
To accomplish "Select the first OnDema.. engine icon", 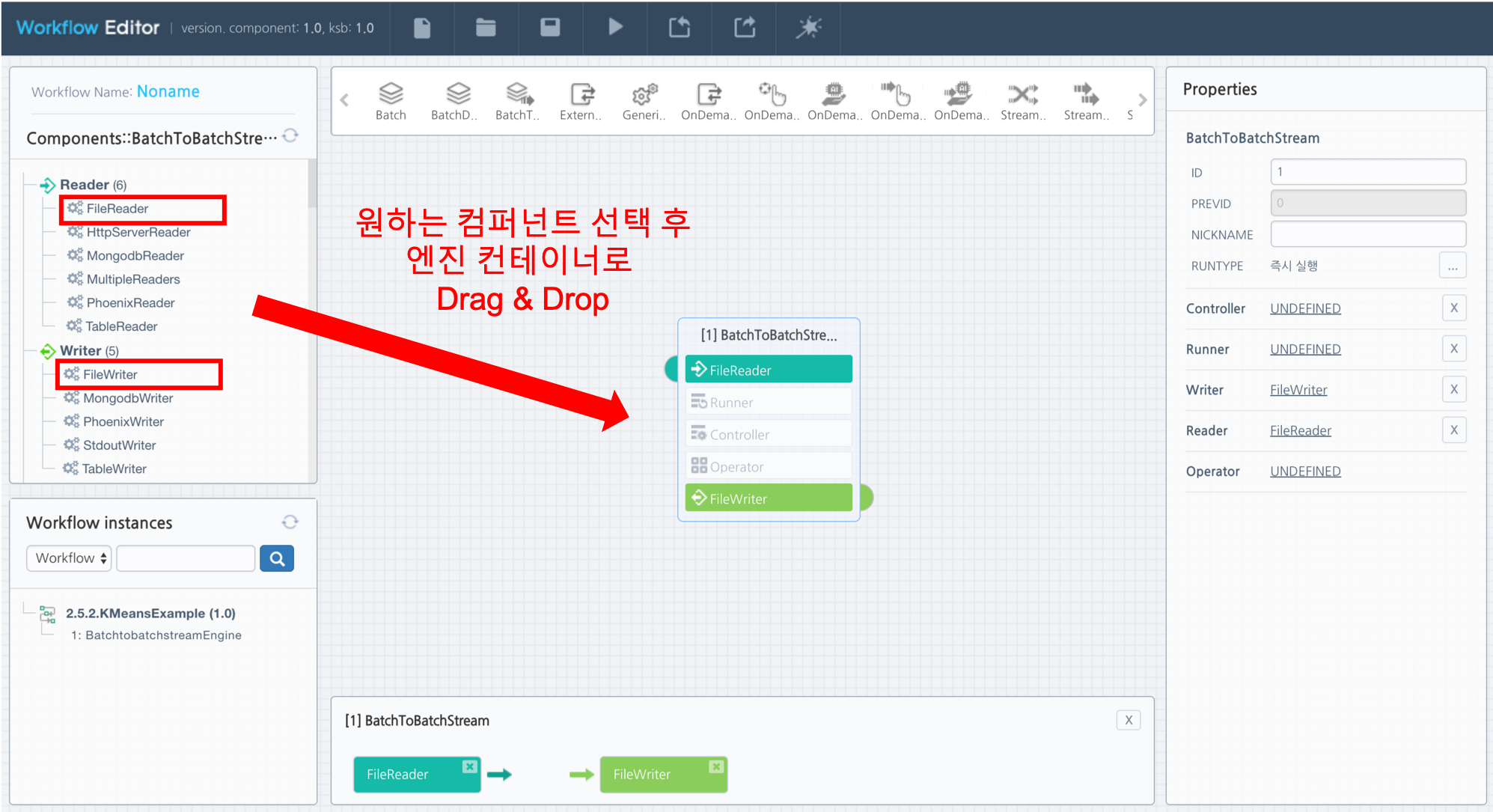I will (x=708, y=101).
